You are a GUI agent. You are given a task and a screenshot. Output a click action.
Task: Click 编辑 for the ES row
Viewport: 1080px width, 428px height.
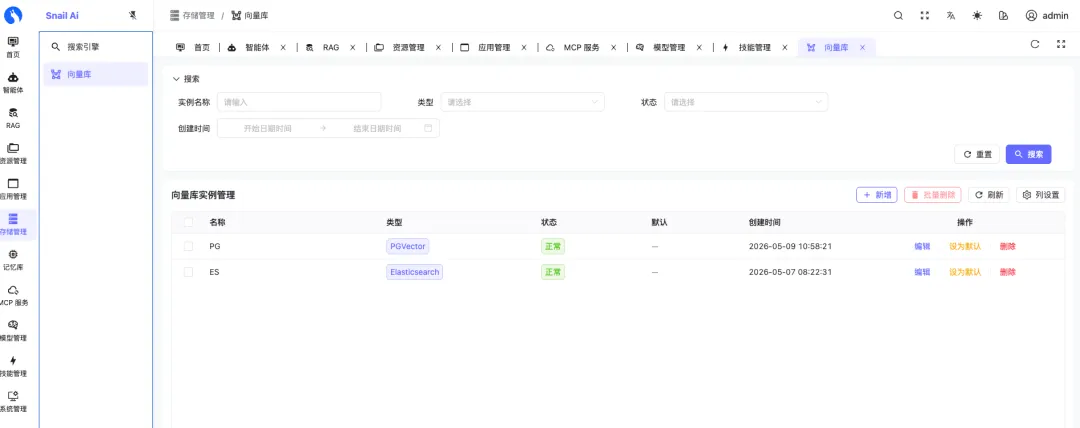[922, 272]
